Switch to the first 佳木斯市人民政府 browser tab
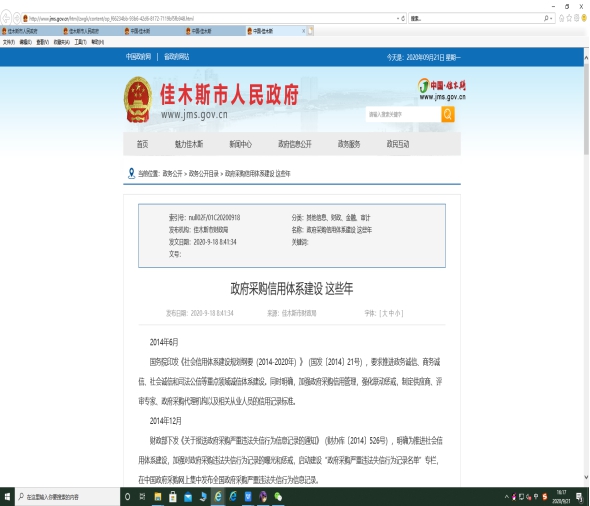This screenshot has width=590, height=506. 21,31
